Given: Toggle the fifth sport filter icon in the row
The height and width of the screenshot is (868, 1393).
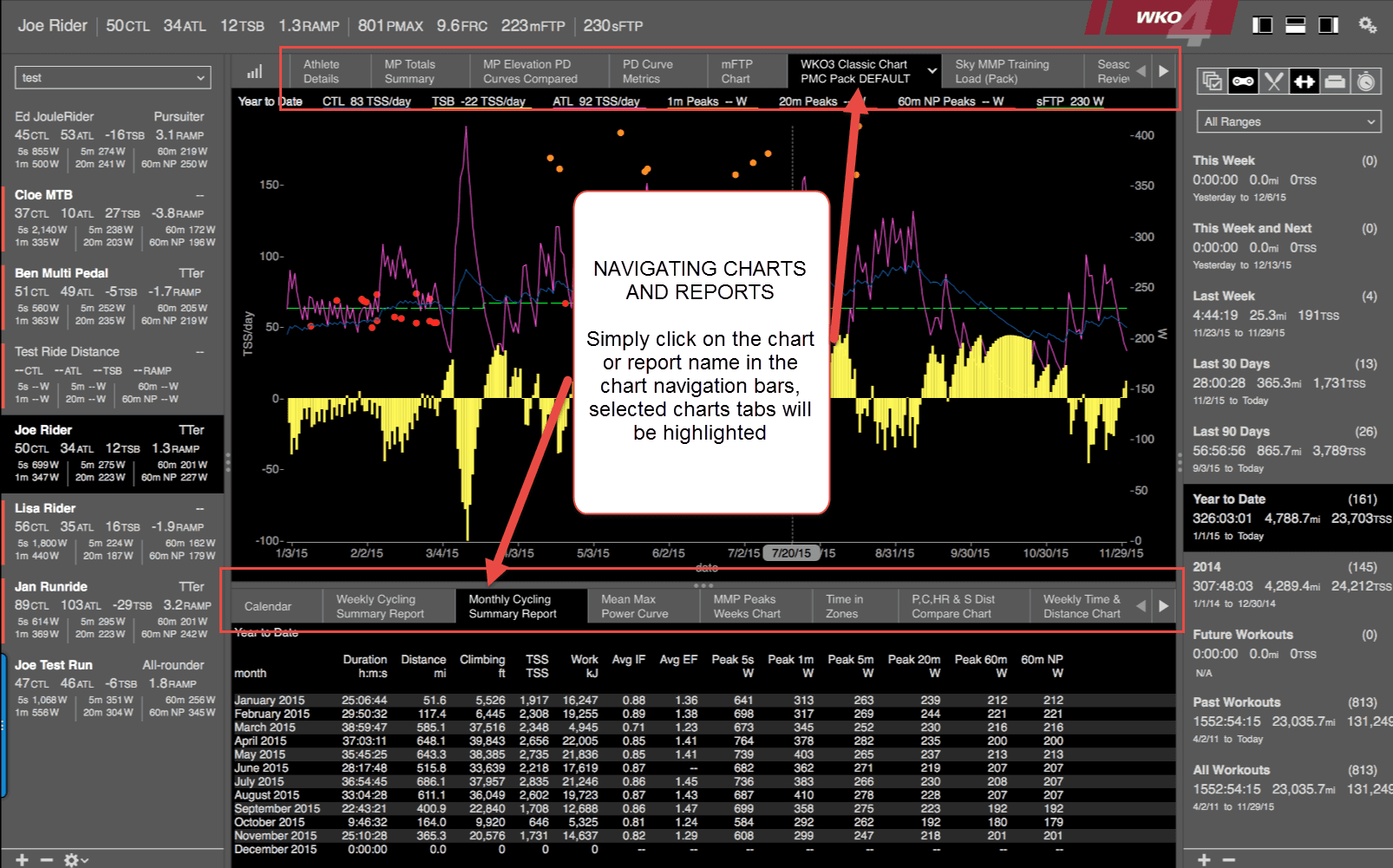Looking at the screenshot, I should [1335, 82].
